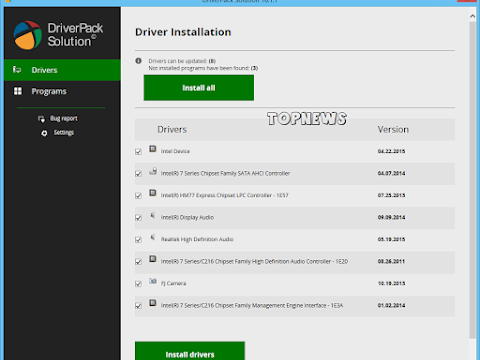Open the Drivers section

tap(62, 70)
